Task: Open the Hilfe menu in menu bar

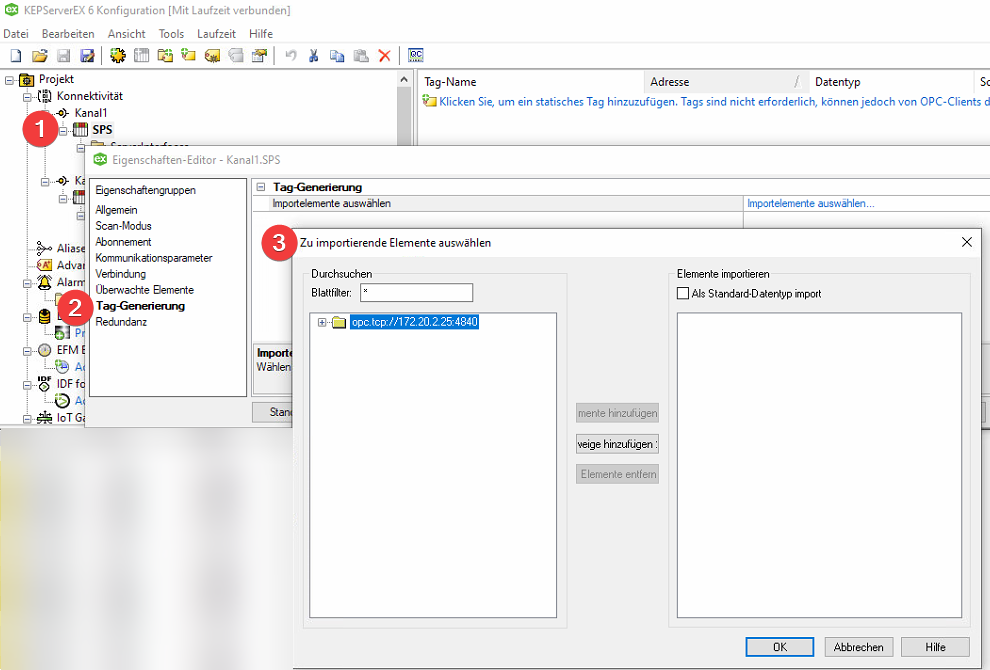Action: 261,33
